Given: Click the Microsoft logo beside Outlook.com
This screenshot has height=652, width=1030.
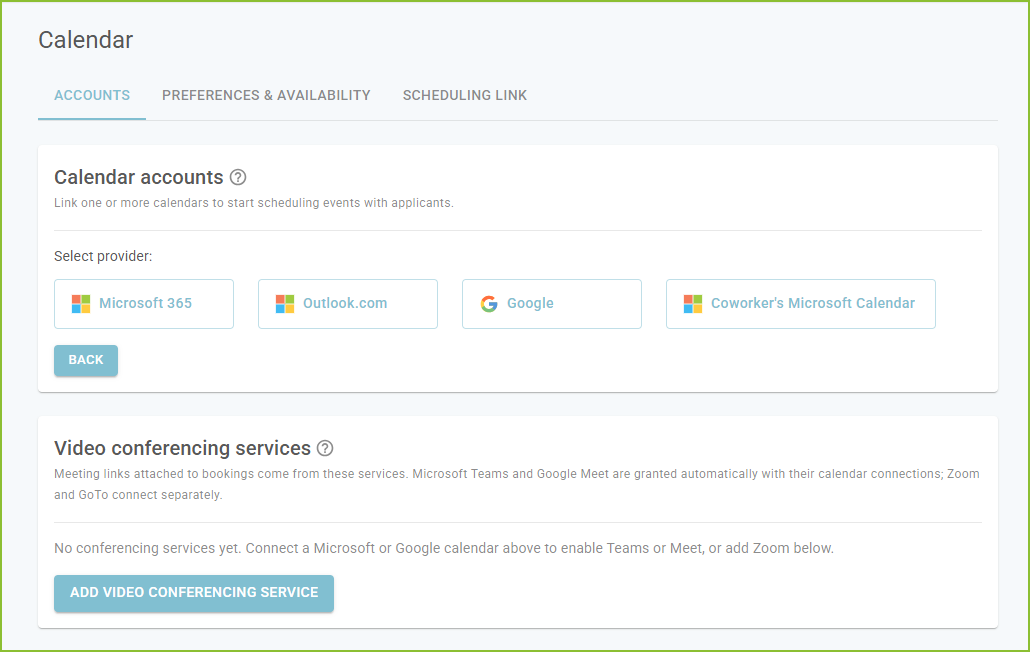Looking at the screenshot, I should click(x=285, y=303).
